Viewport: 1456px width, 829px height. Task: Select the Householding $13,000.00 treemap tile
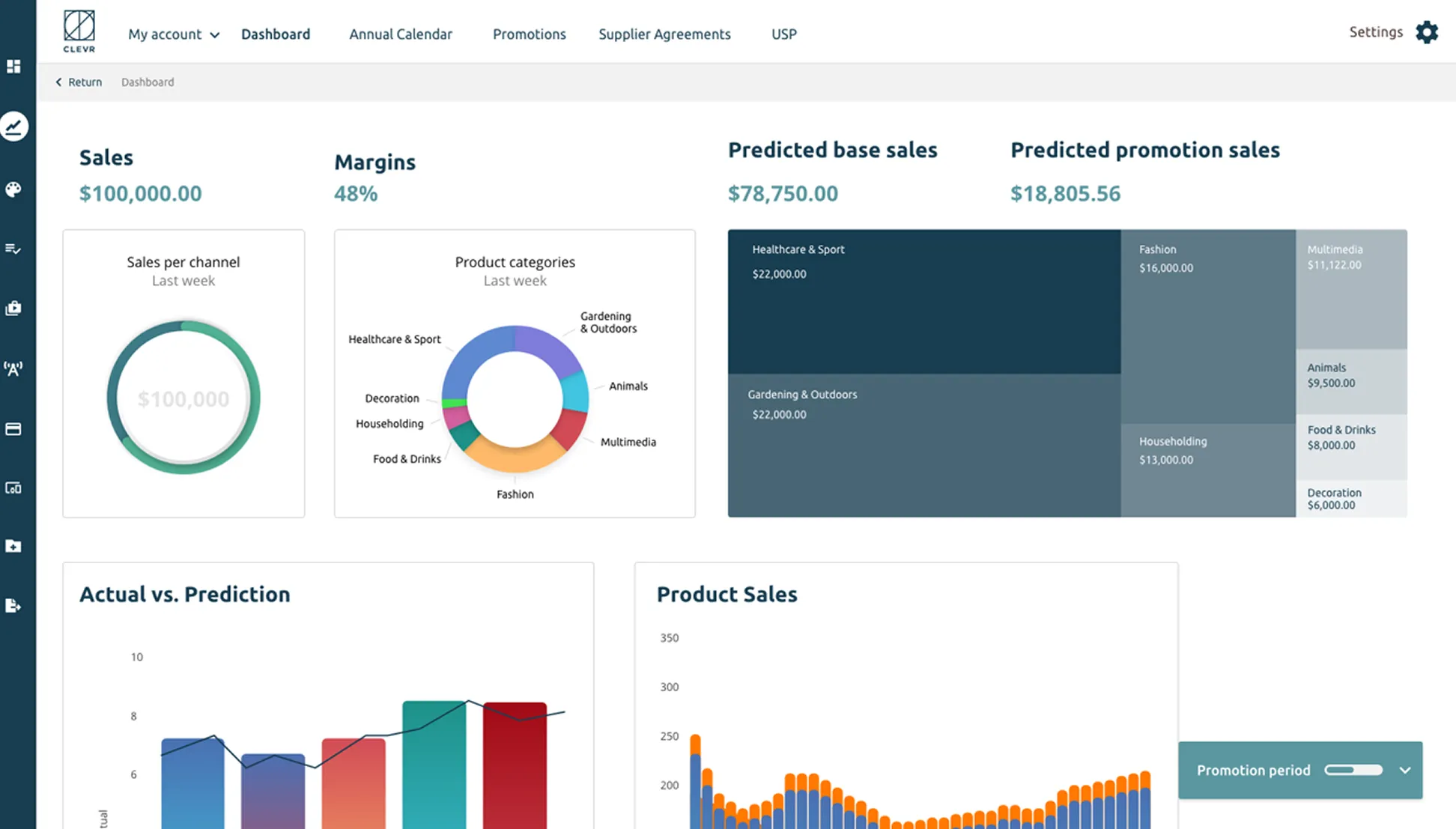click(x=1208, y=470)
